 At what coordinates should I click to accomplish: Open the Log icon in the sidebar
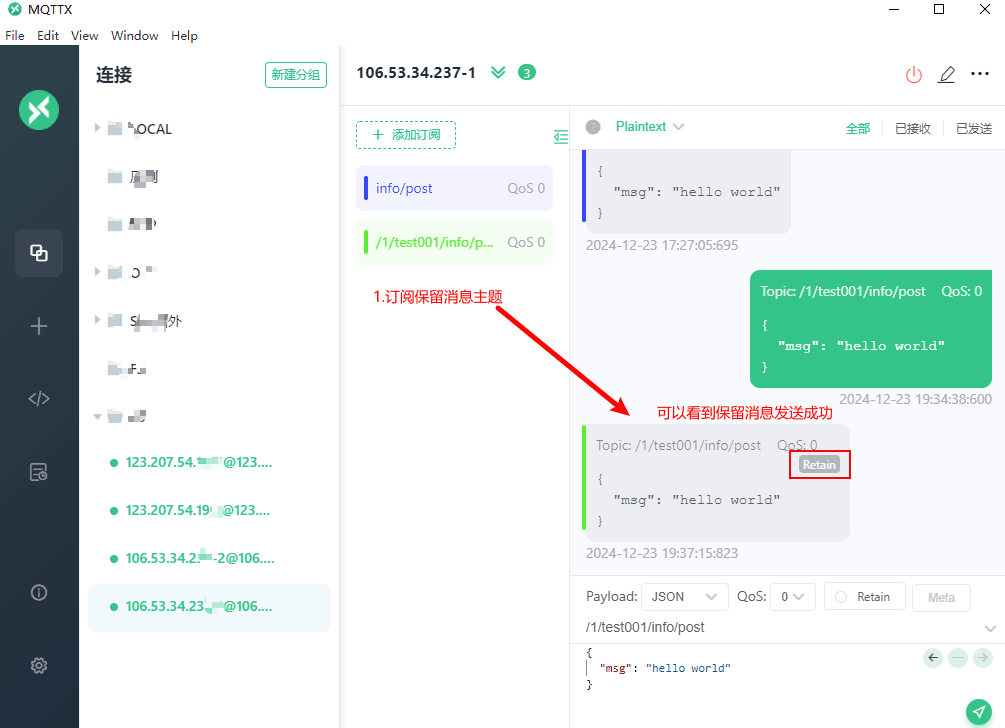click(38, 472)
